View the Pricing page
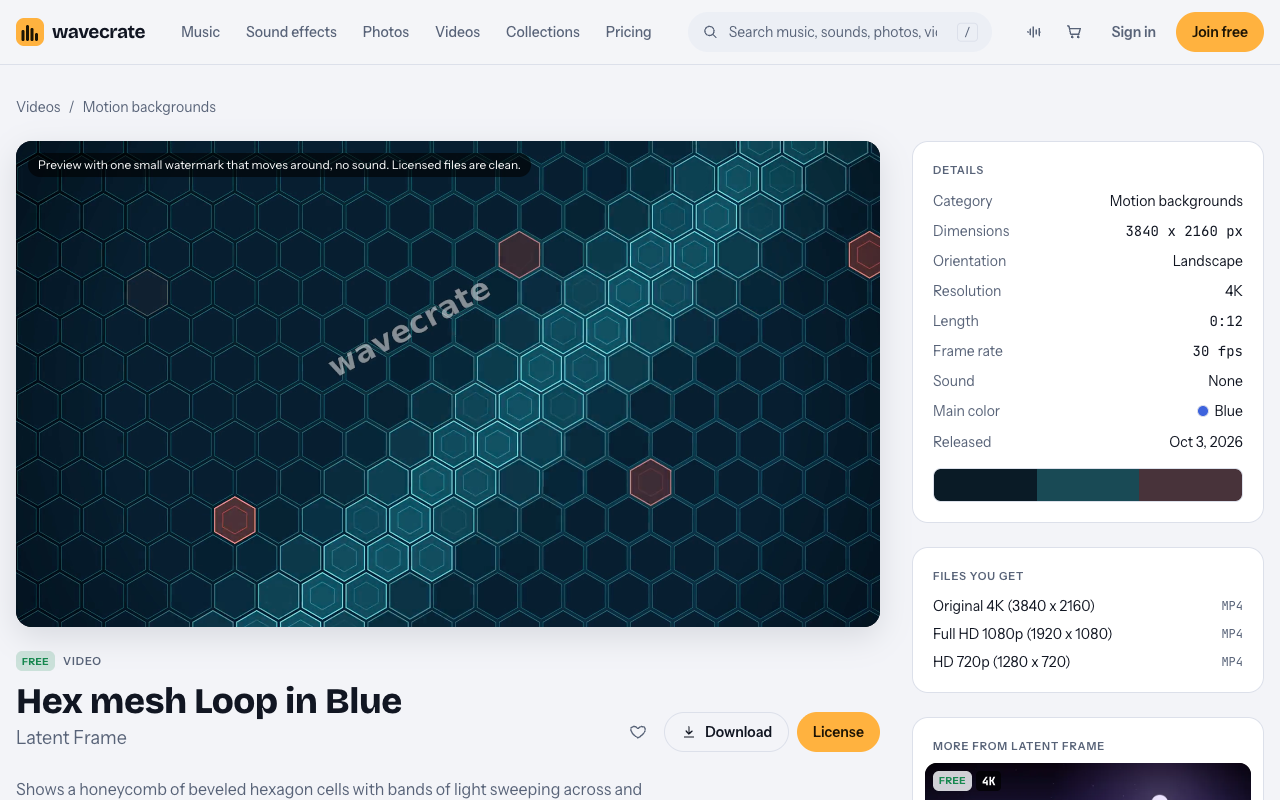The width and height of the screenshot is (1280, 800). (x=628, y=32)
